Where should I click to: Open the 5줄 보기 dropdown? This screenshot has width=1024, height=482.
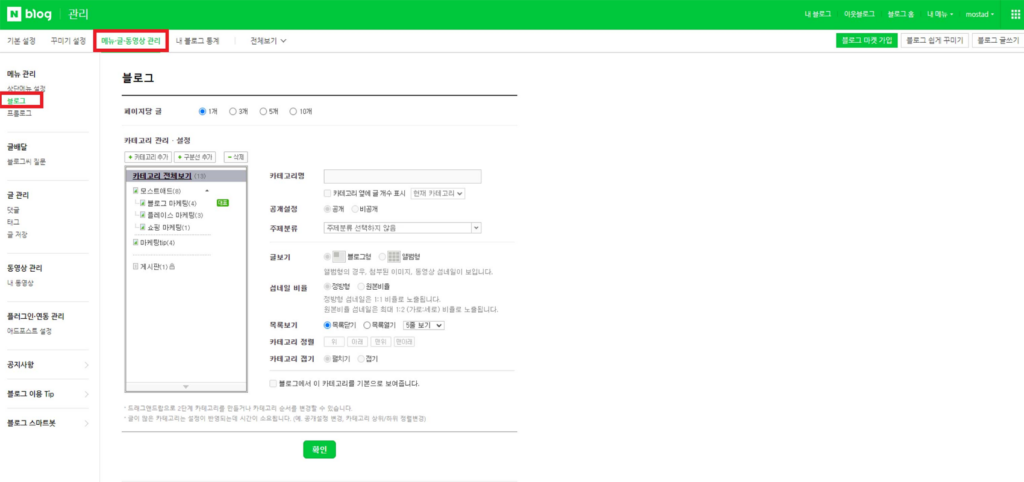[426, 325]
